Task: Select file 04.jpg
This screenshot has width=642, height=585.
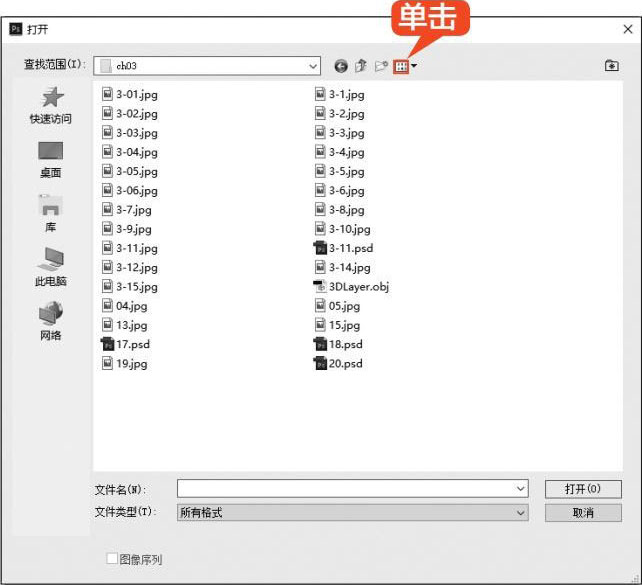Action: pyautogui.click(x=124, y=306)
